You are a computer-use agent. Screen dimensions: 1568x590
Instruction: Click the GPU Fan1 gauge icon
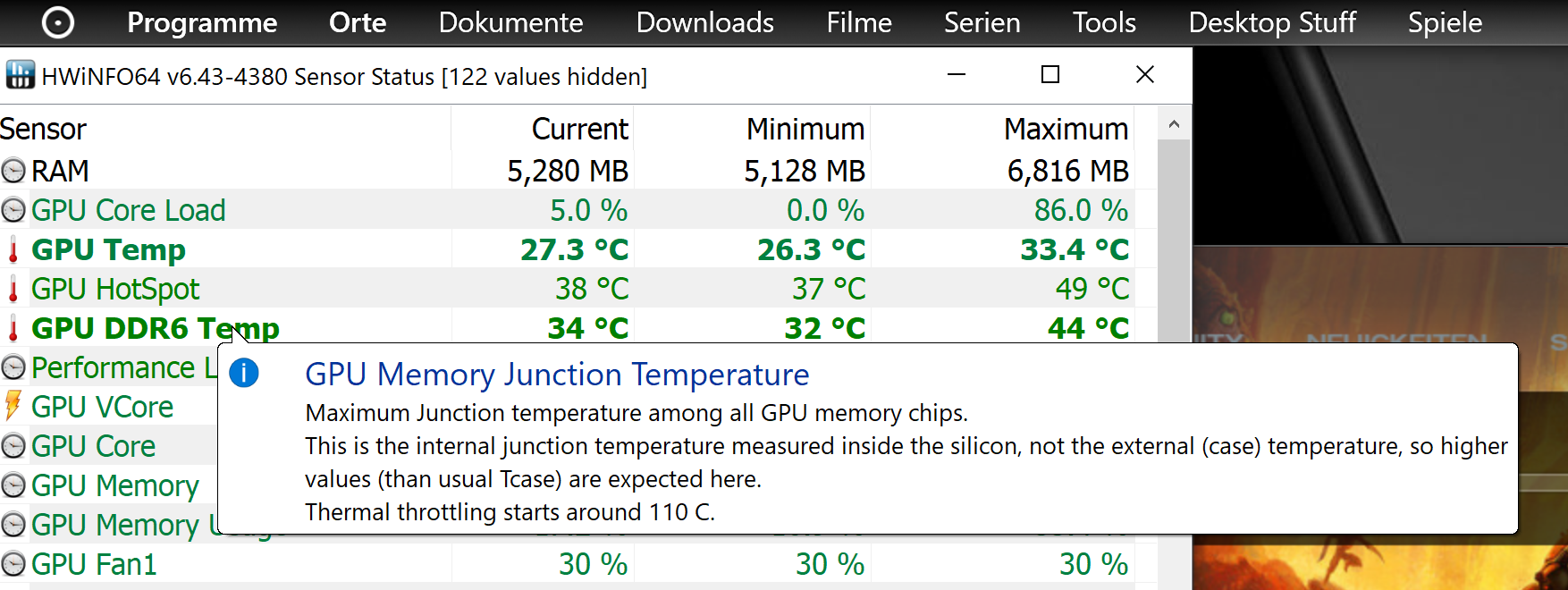point(13,564)
